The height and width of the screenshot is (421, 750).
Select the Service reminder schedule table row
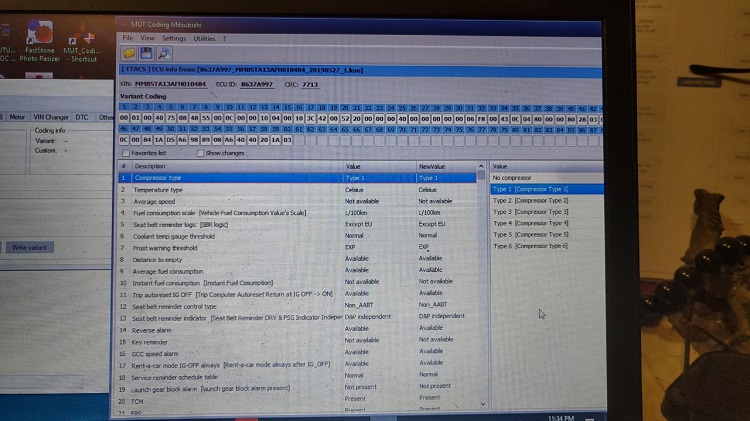pyautogui.click(x=297, y=377)
